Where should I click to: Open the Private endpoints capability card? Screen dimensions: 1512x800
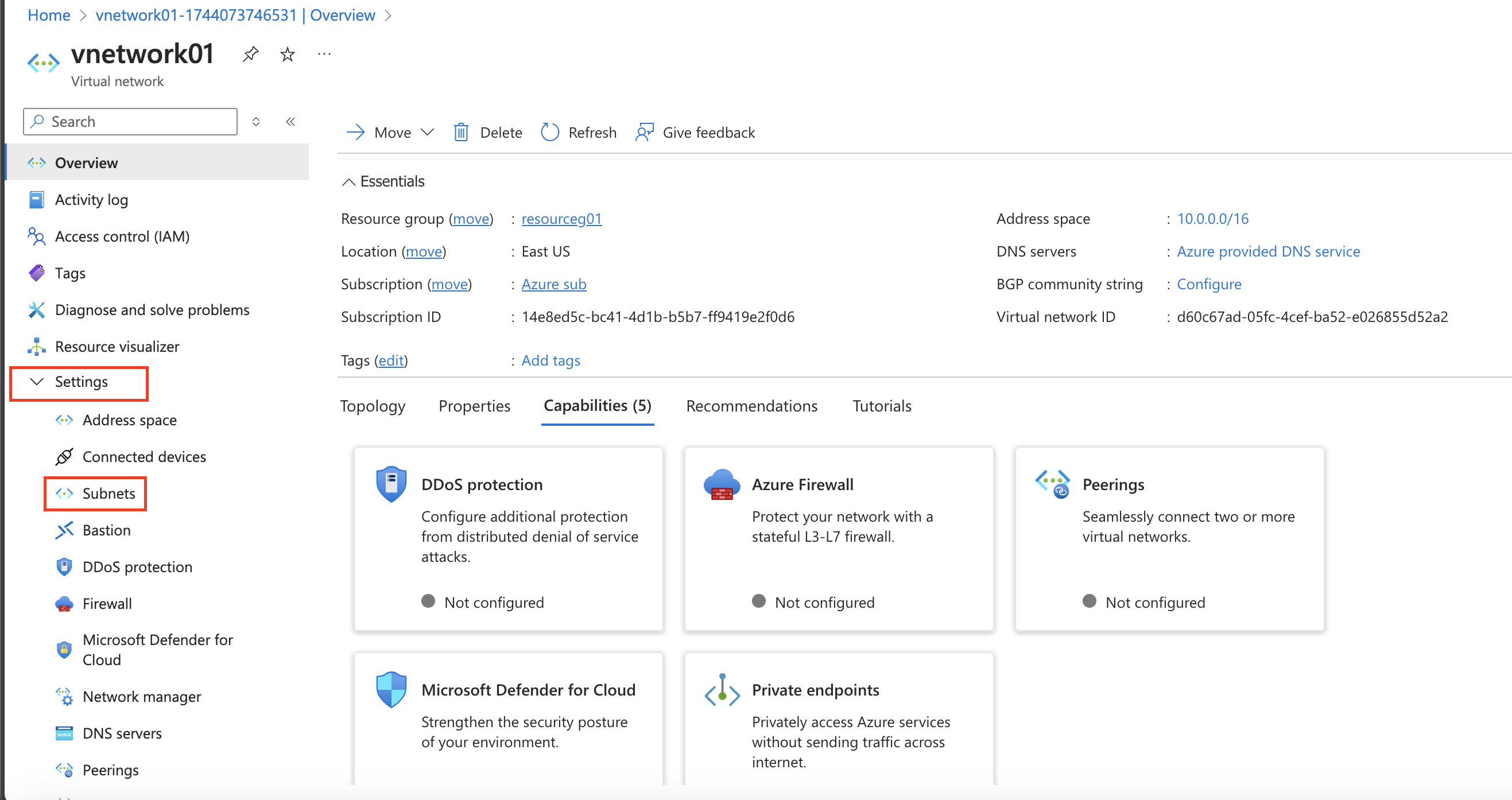pos(839,719)
